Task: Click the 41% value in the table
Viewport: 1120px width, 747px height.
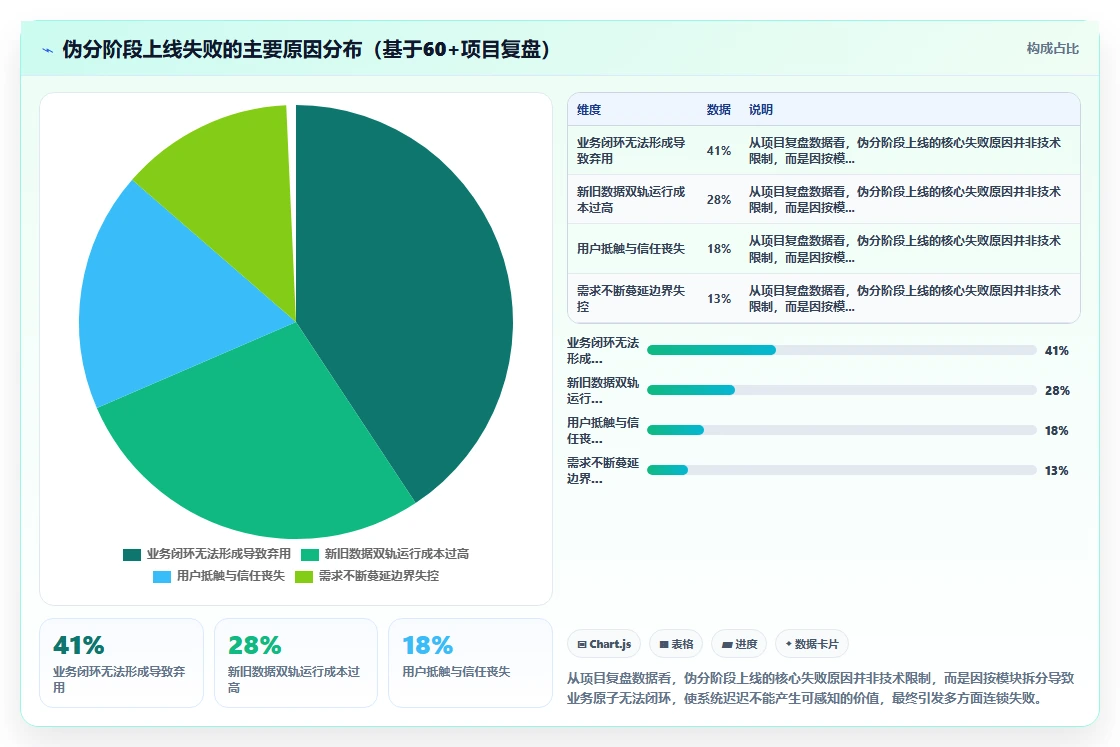Action: [x=719, y=151]
